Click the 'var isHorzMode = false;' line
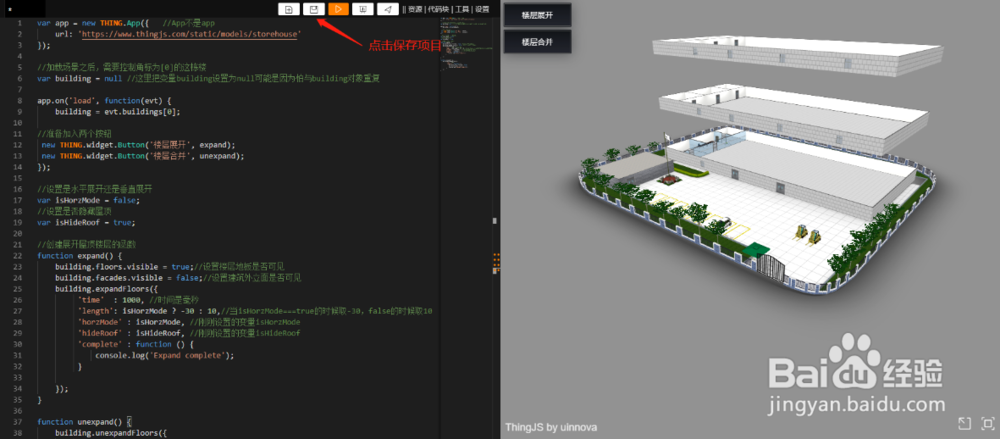Image resolution: width=1000 pixels, height=439 pixels. [x=88, y=200]
